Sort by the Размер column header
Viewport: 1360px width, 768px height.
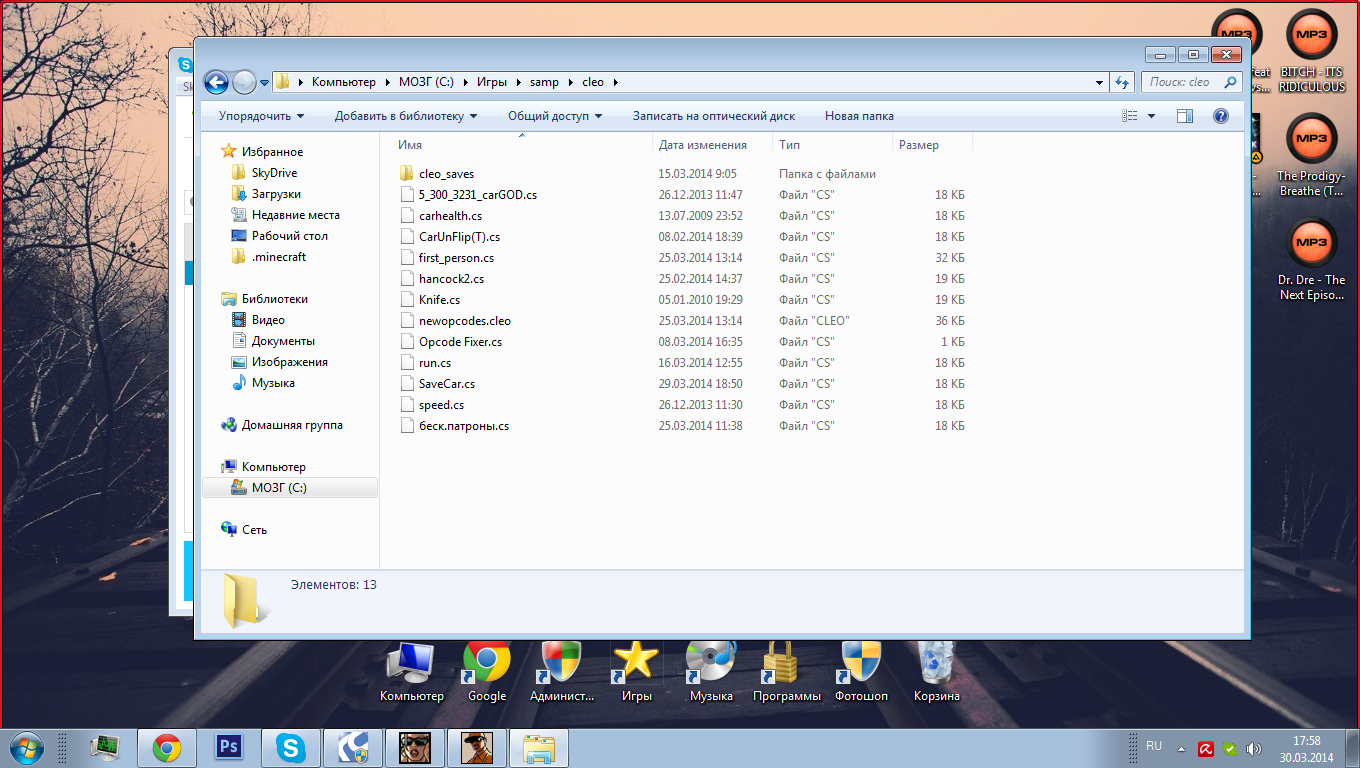click(x=919, y=145)
